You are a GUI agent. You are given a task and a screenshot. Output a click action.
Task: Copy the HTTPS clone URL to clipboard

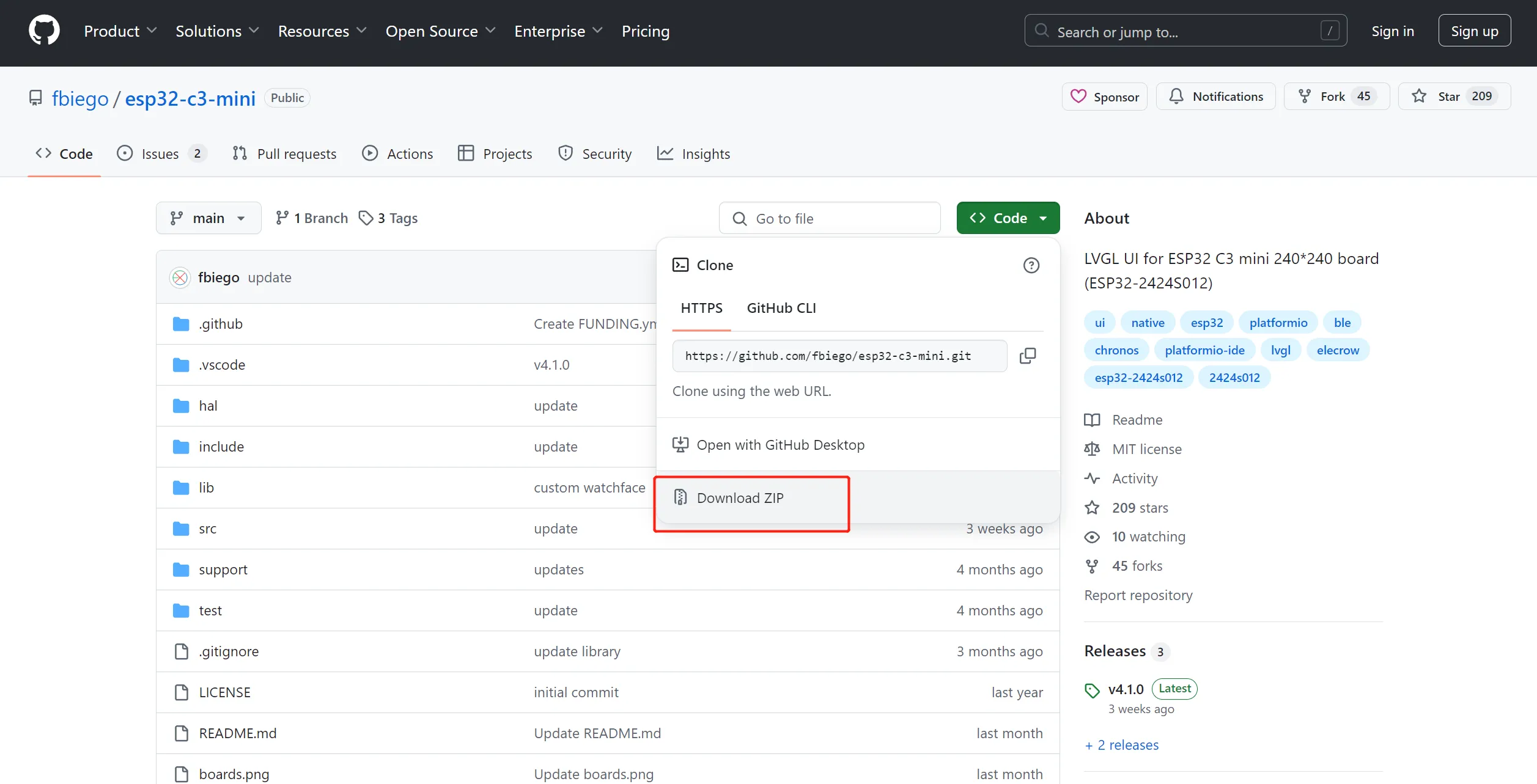click(1028, 356)
